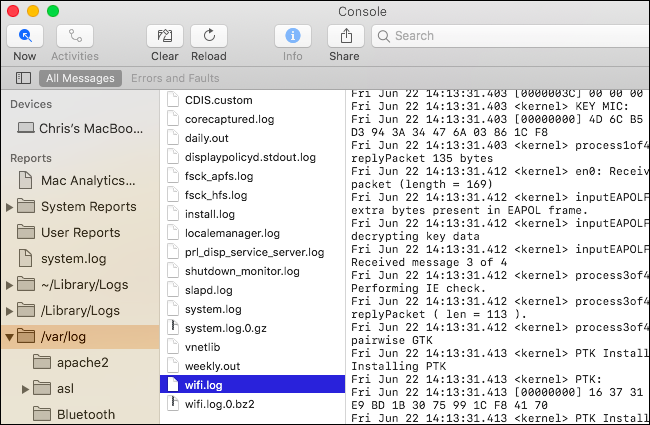
Task: Click the Now toolbar icon
Action: pyautogui.click(x=25, y=36)
